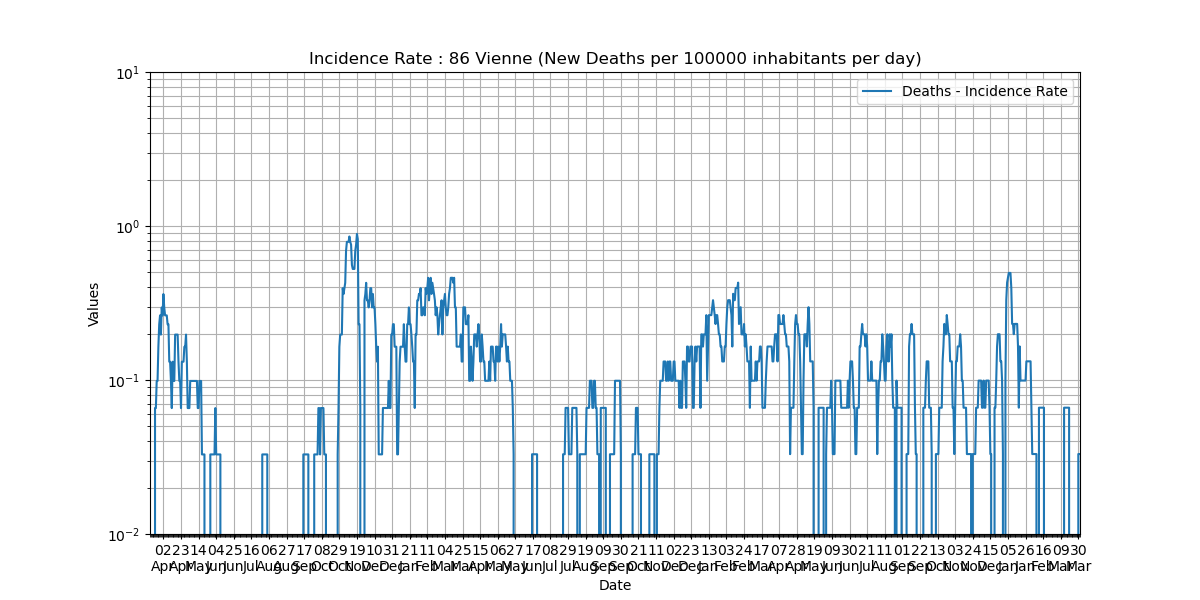Click the 'Values' y-axis label
The width and height of the screenshot is (1200, 600).
(x=94, y=304)
